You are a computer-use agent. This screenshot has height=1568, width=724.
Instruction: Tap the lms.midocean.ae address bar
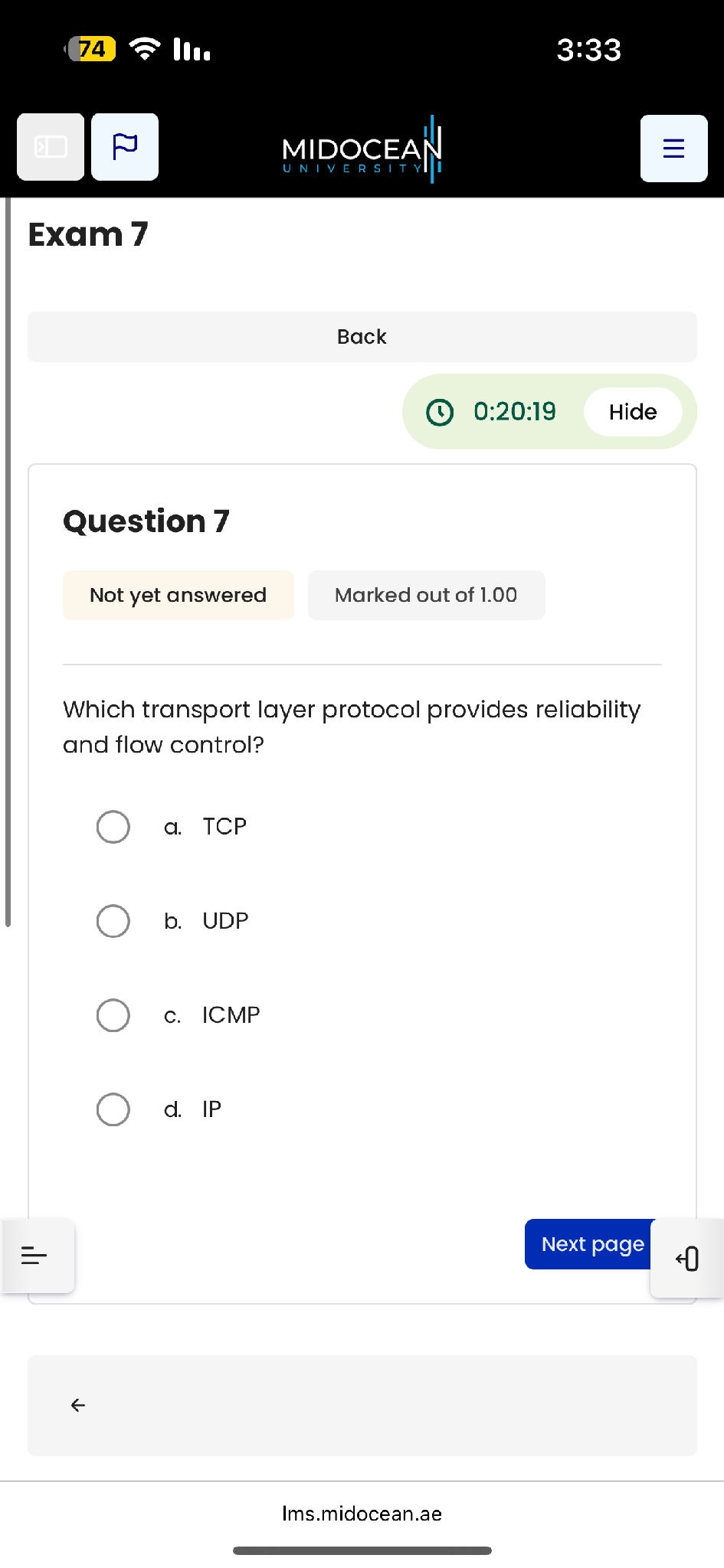click(x=362, y=1513)
